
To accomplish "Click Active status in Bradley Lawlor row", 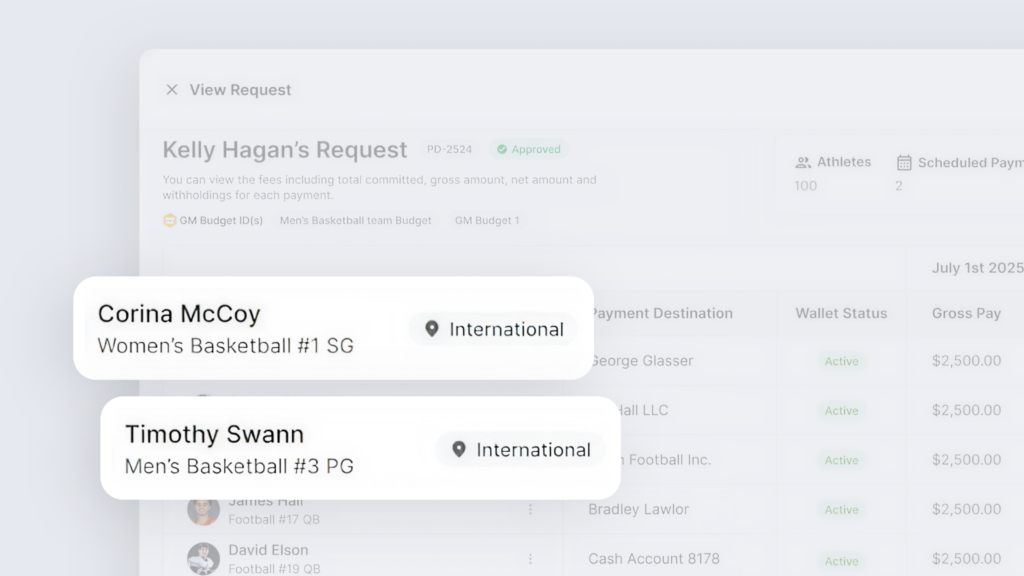I will pos(841,510).
